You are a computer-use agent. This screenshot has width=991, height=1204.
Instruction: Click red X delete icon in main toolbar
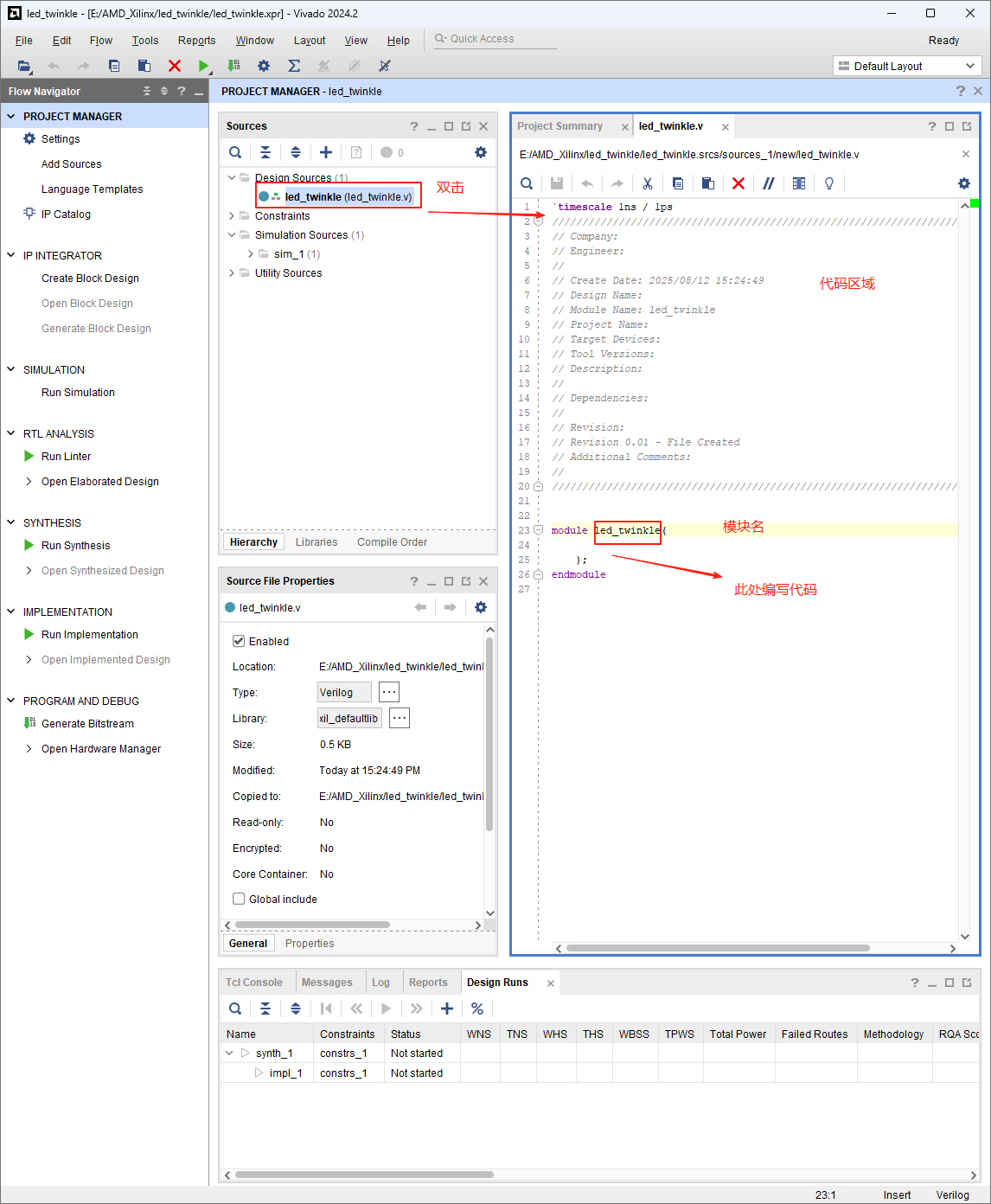click(175, 66)
